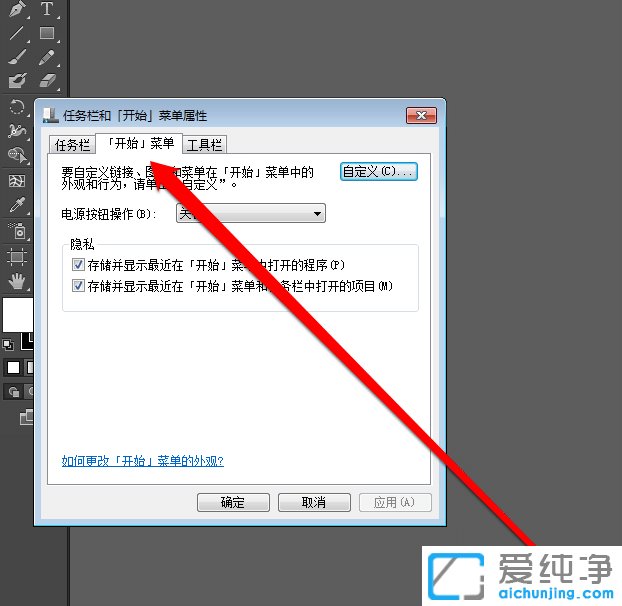Select the Paintbrush tool

(x=17, y=57)
